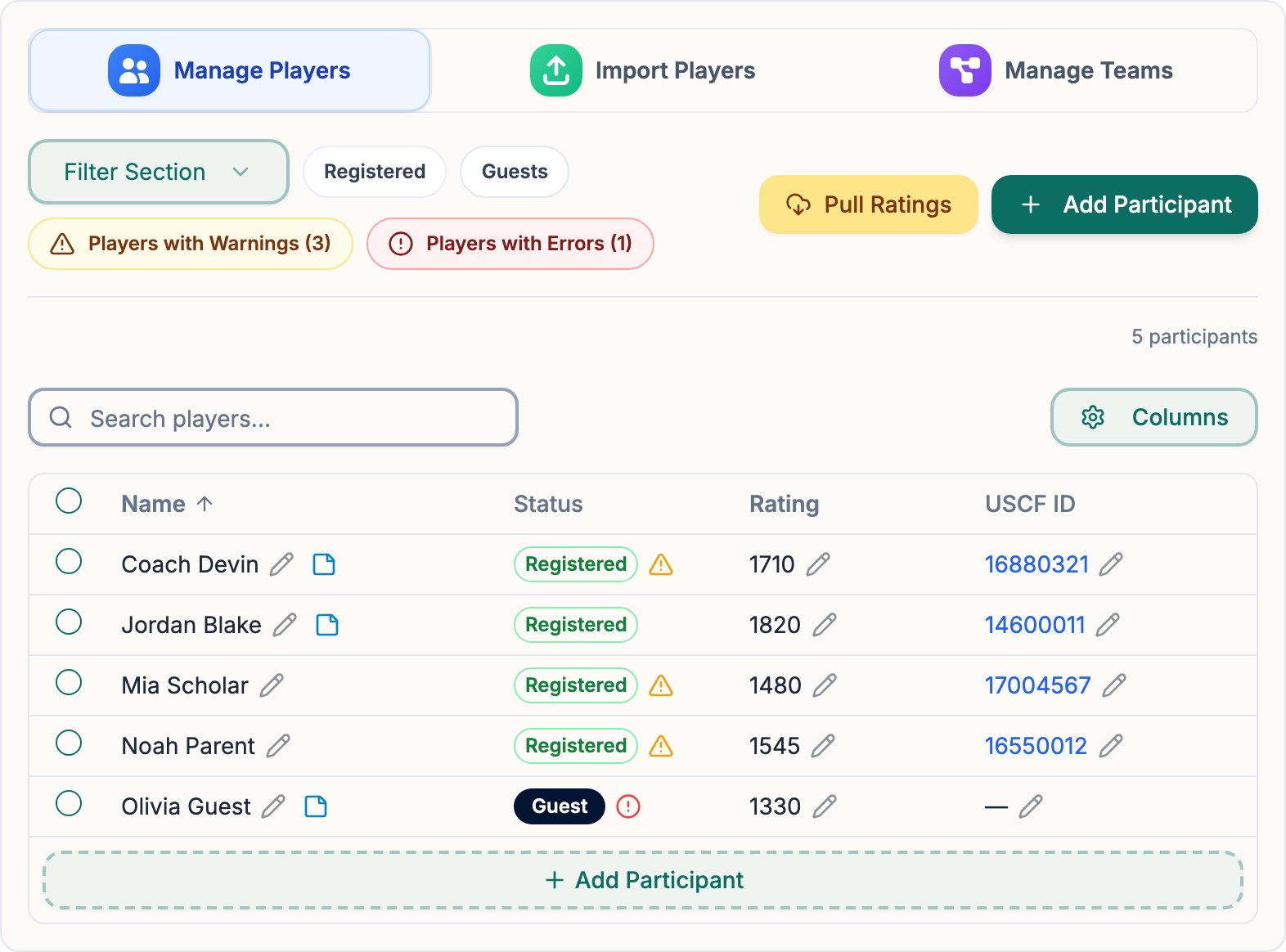Edit USCF ID 16880321 pencil icon
The image size is (1286, 952).
click(1111, 564)
